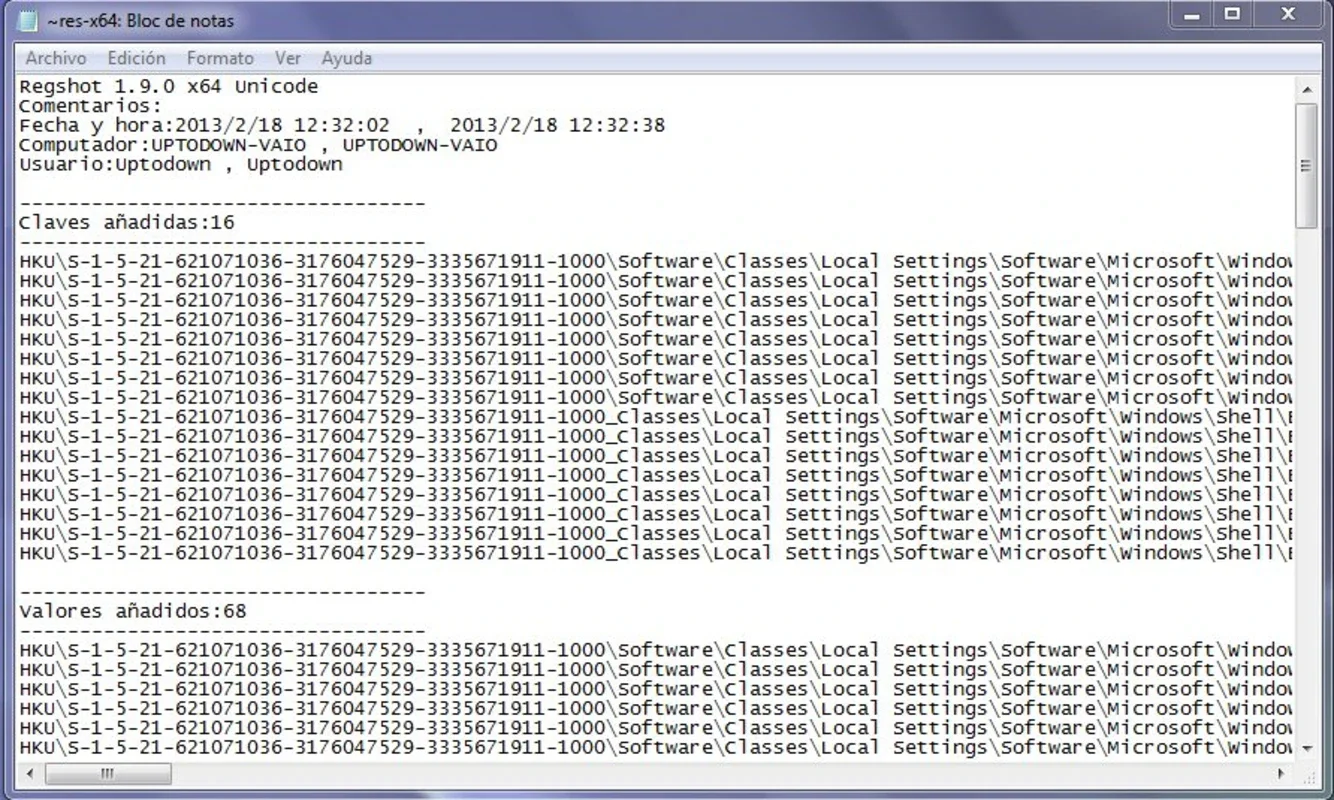Viewport: 1334px width, 800px height.
Task: Click horizontal scrollbar left arrow
Action: pyautogui.click(x=29, y=773)
